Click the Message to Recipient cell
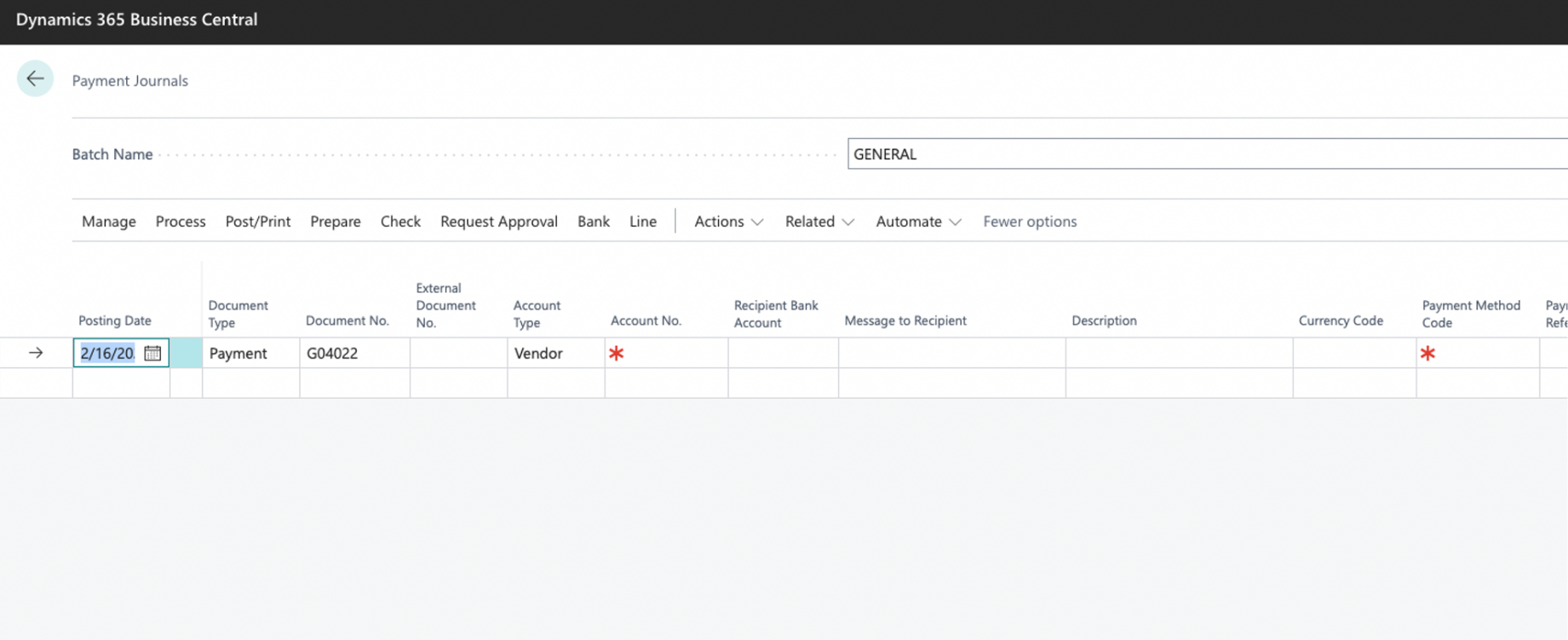Viewport: 1568px width, 640px height. point(952,353)
